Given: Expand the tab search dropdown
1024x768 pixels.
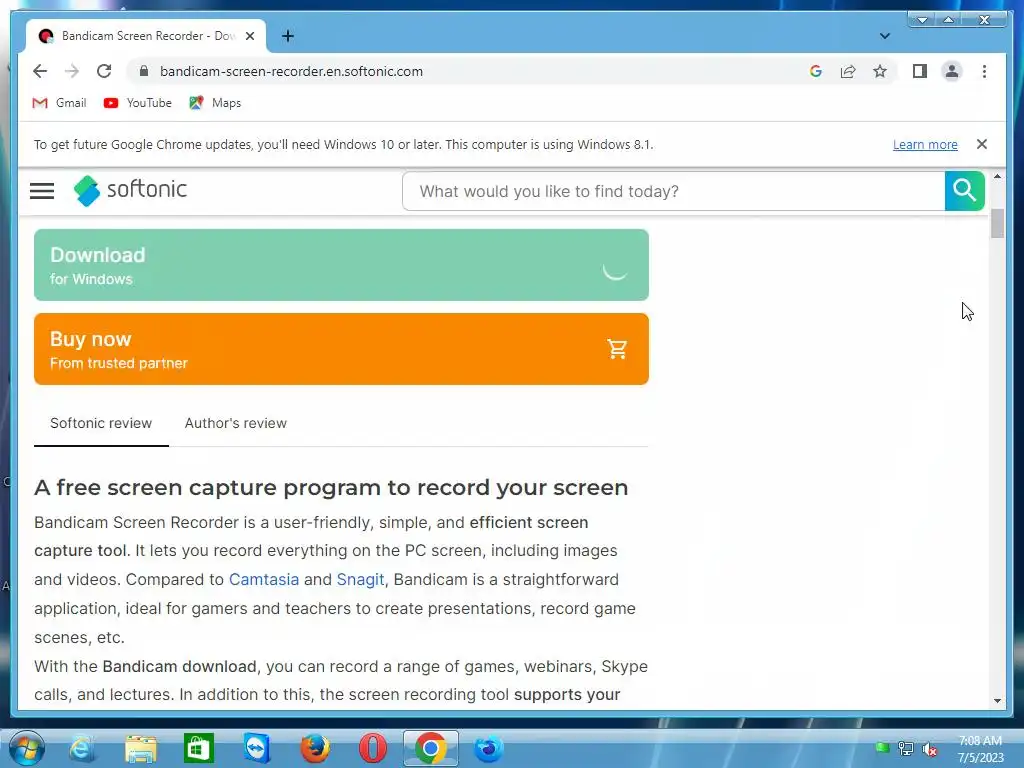Looking at the screenshot, I should point(884,36).
